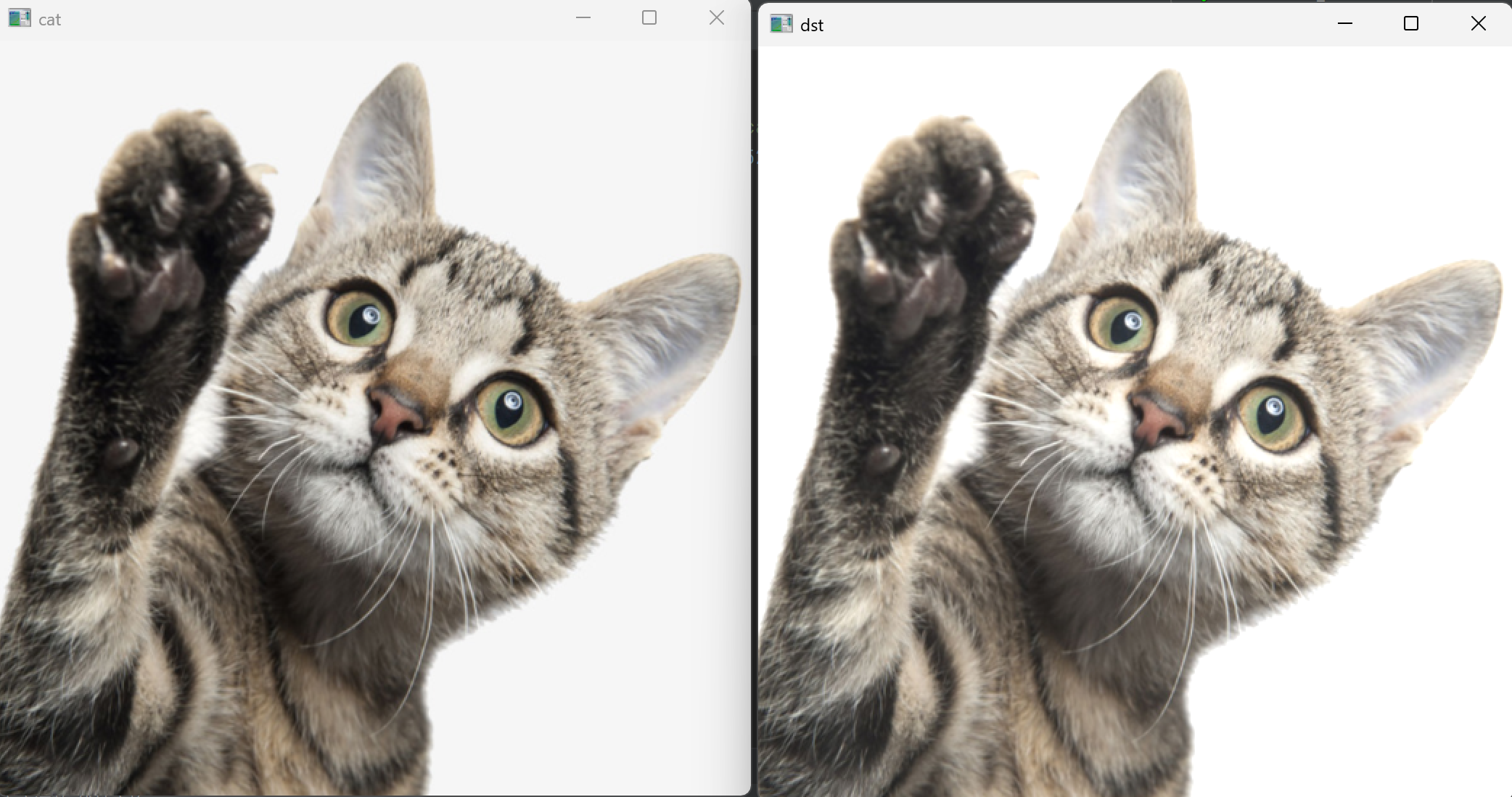Close the dst window
This screenshot has width=1512, height=797.
[x=1478, y=23]
